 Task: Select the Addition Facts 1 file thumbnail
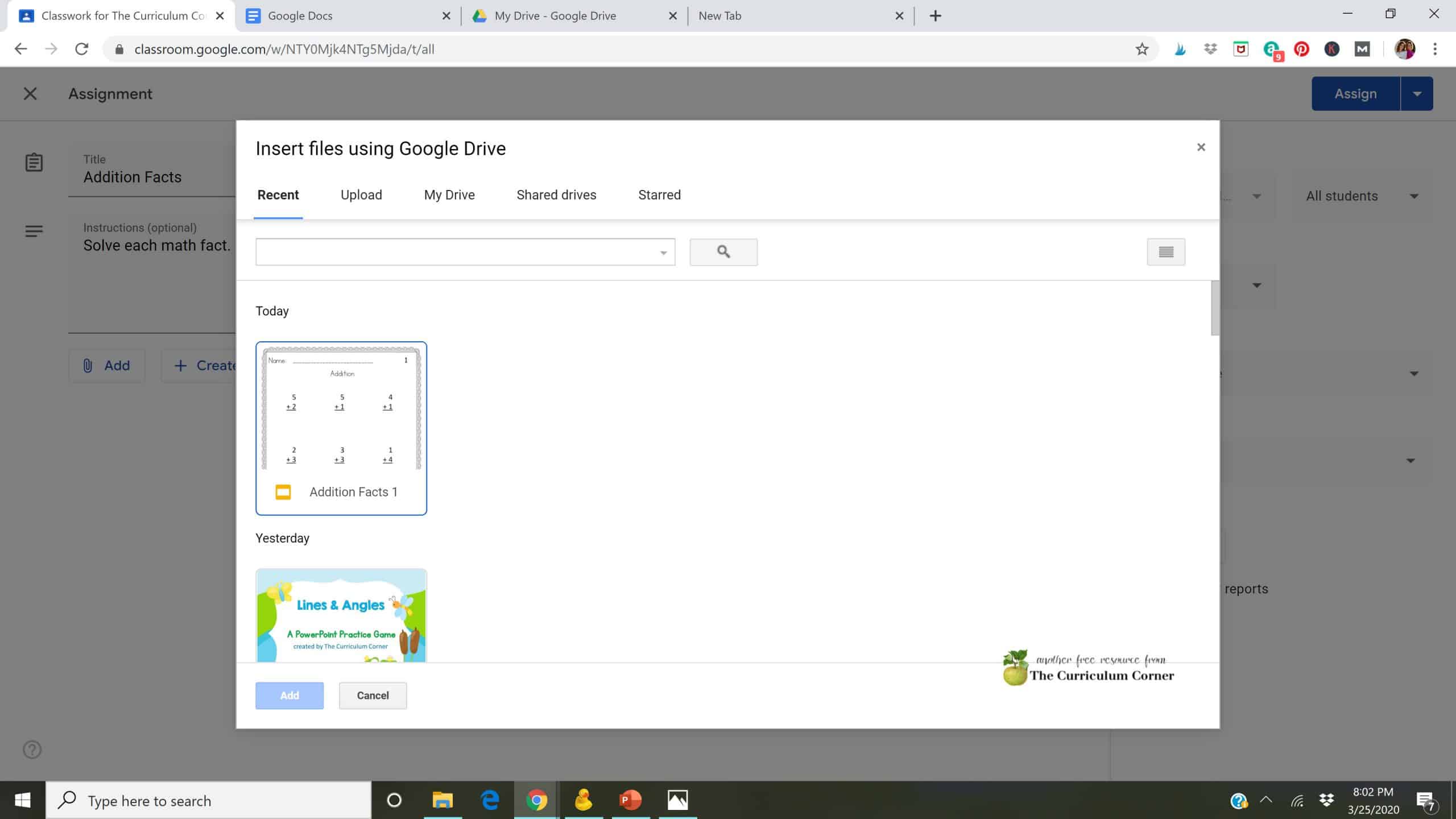click(341, 421)
